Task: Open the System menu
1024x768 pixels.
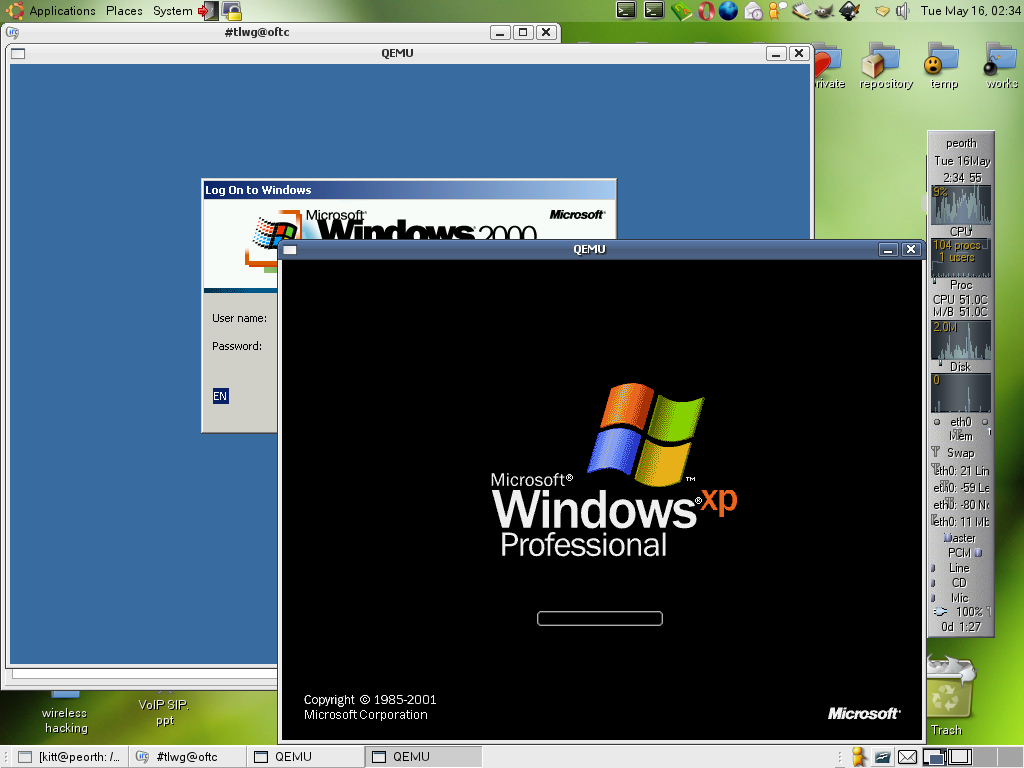Action: pos(172,10)
